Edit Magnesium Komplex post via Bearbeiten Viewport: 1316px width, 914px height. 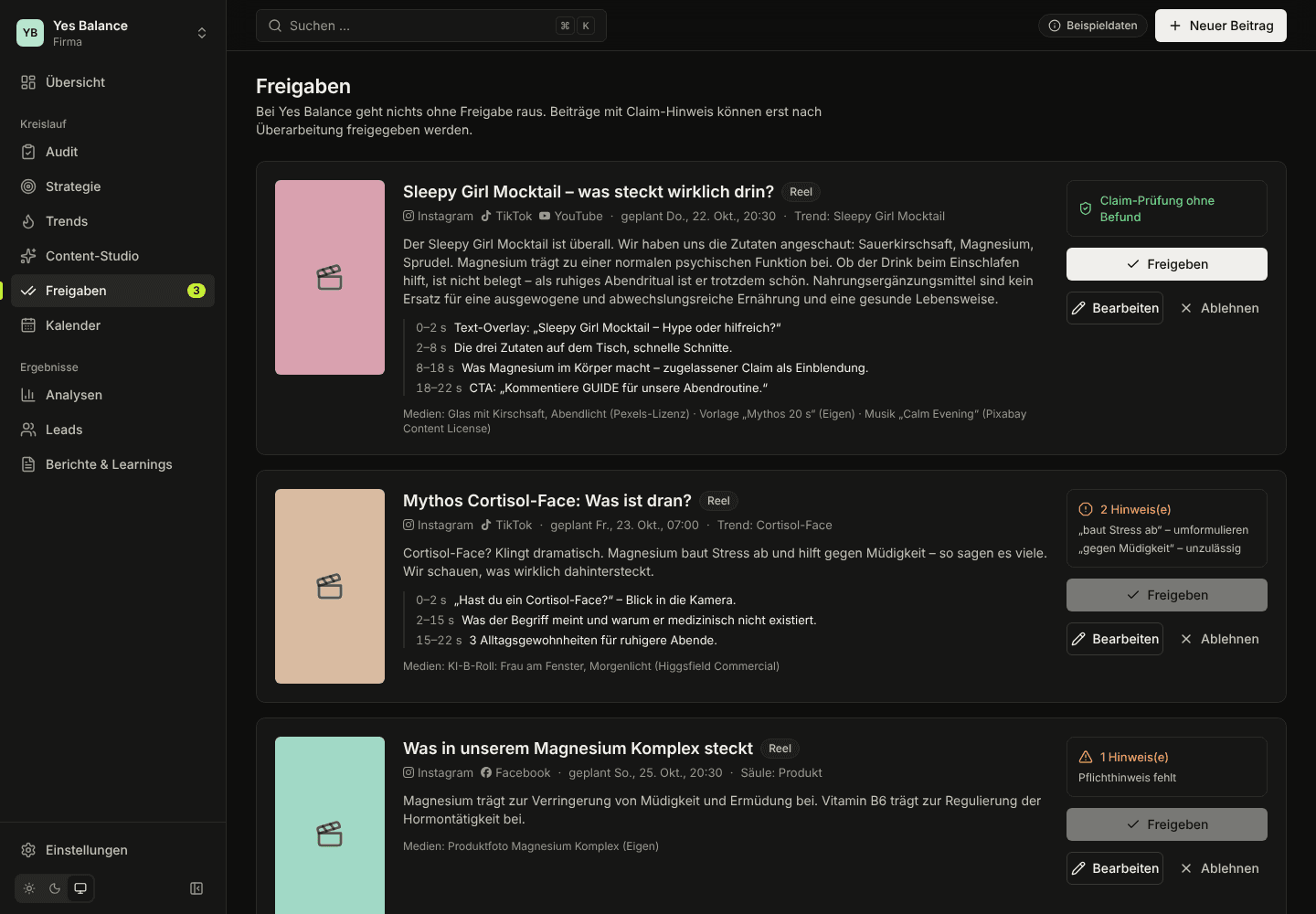[1115, 868]
